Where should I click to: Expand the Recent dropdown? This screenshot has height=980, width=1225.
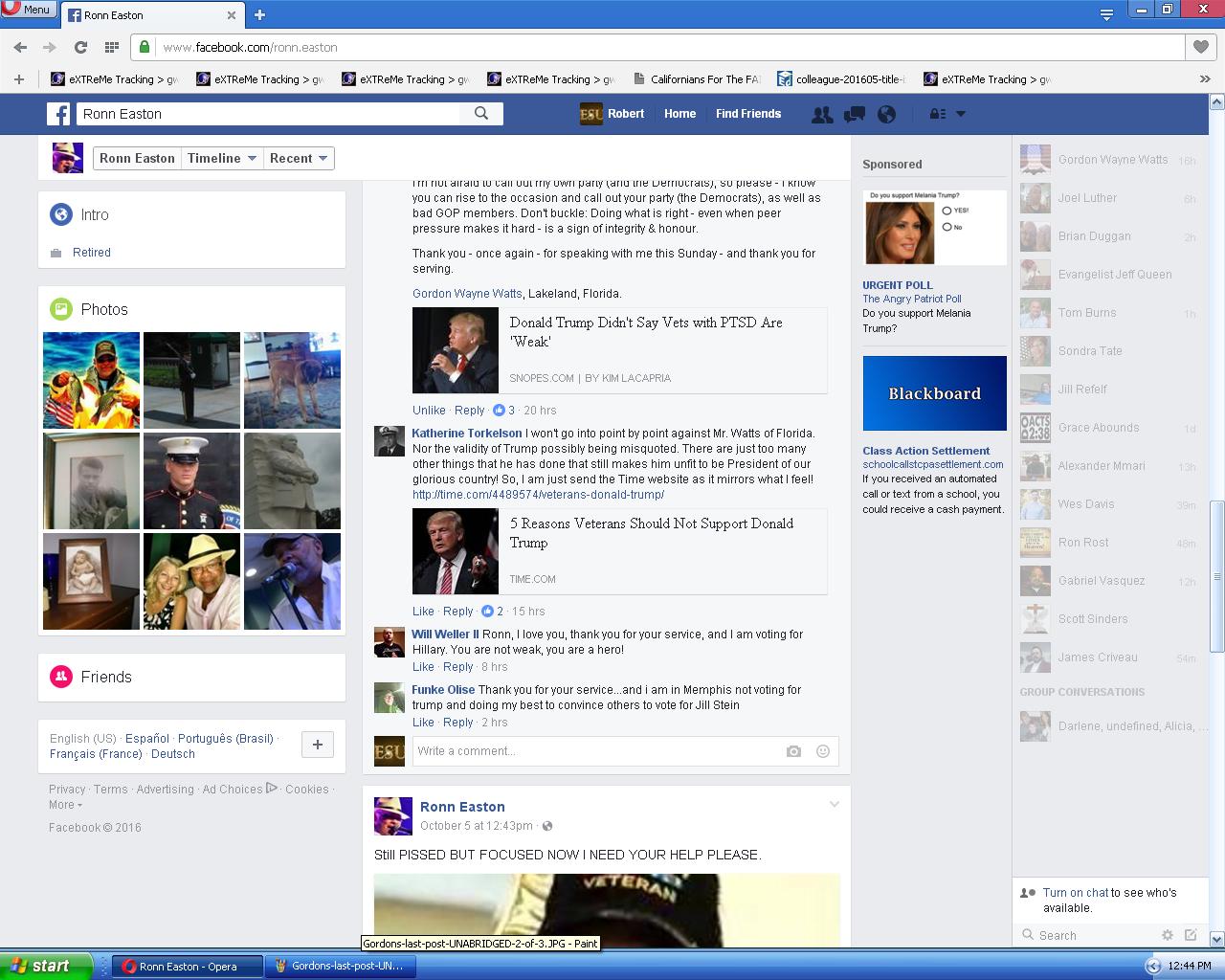[299, 158]
